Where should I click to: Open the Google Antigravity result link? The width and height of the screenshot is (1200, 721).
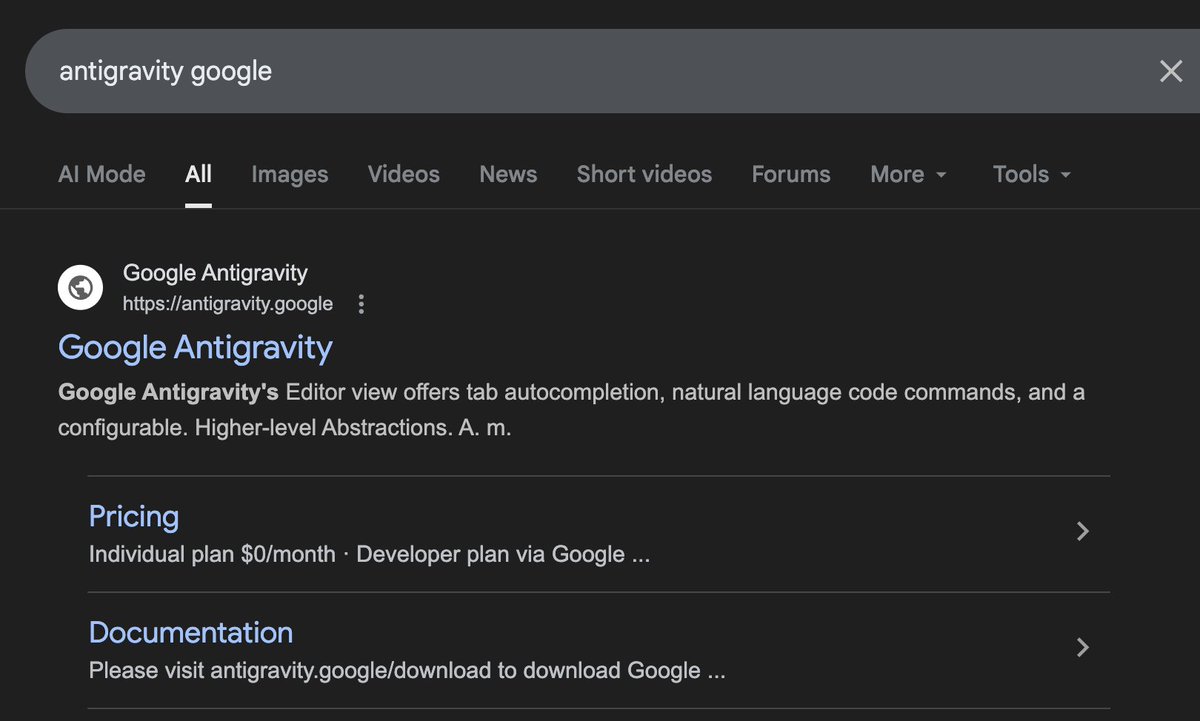point(194,347)
